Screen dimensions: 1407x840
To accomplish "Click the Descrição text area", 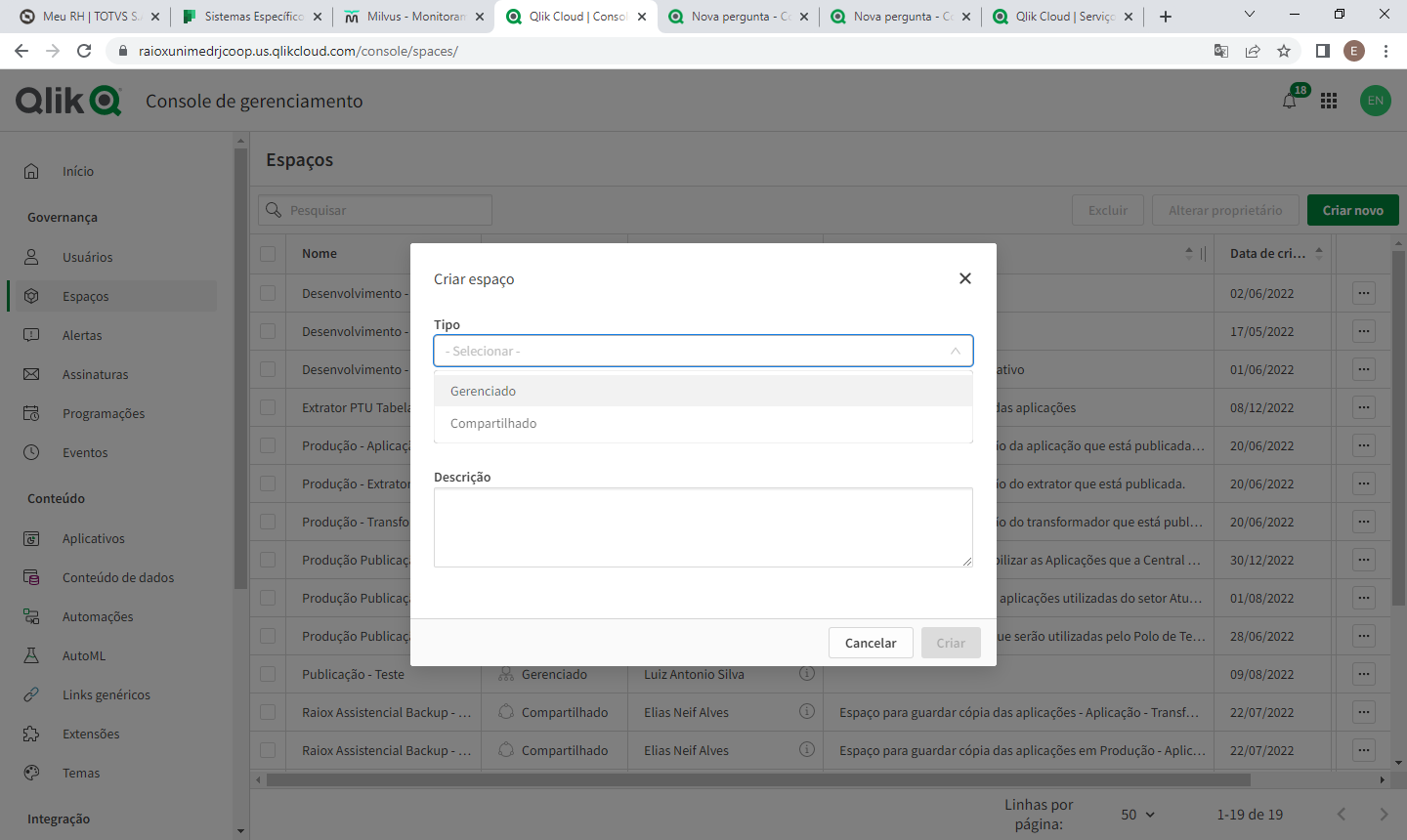I will (x=703, y=526).
